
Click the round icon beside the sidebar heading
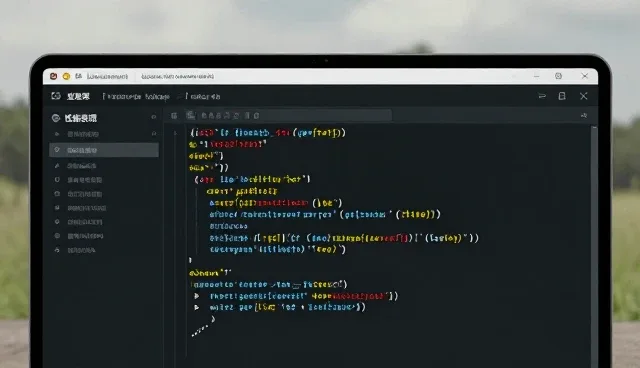tap(56, 118)
